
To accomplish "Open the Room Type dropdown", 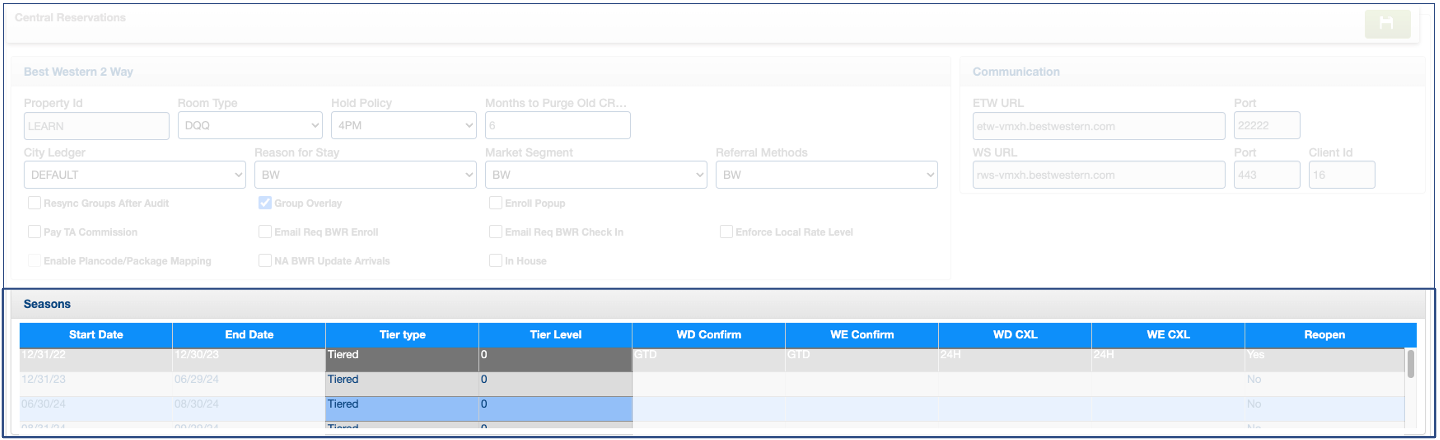I will (x=250, y=125).
